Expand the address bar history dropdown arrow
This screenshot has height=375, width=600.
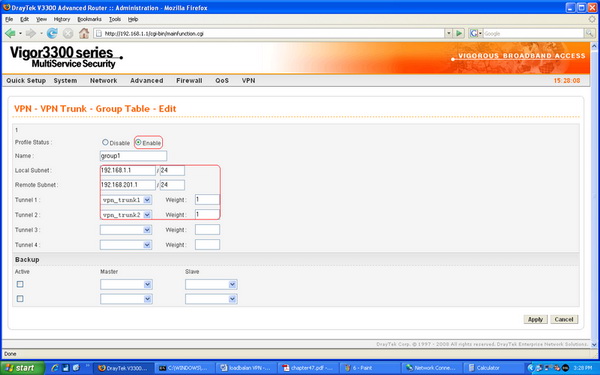point(448,33)
